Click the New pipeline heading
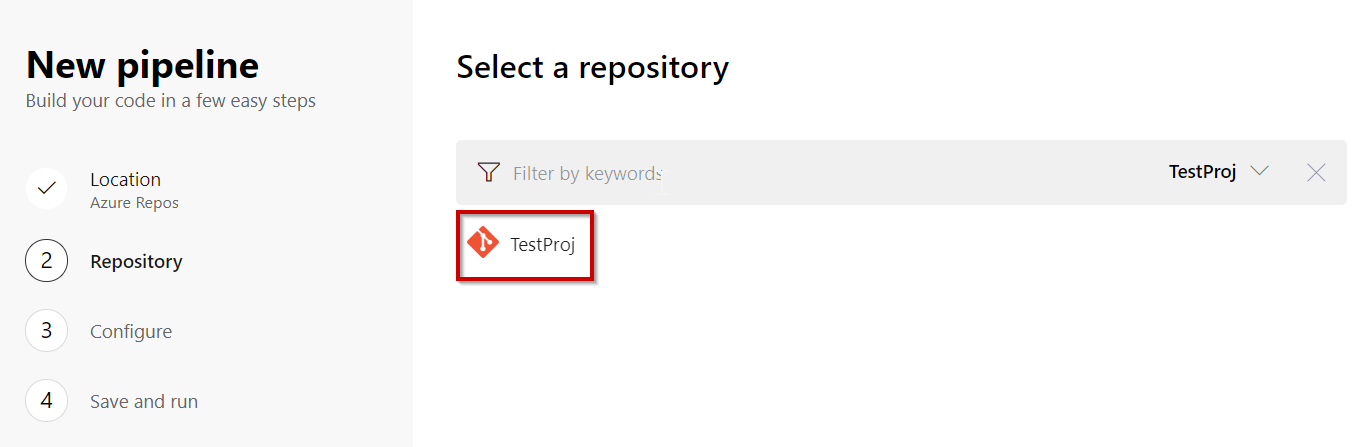The height and width of the screenshot is (447, 1367). coord(142,66)
